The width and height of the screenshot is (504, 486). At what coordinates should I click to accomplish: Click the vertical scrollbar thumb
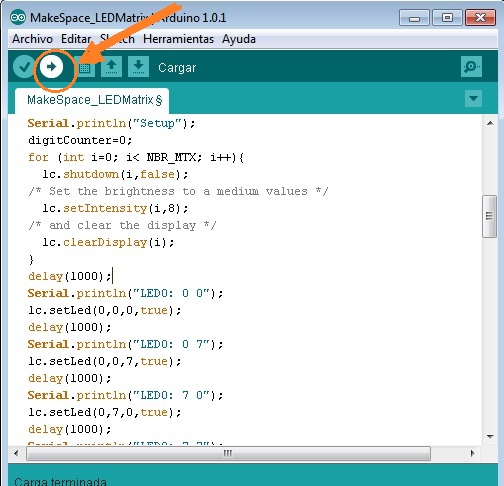(489, 216)
